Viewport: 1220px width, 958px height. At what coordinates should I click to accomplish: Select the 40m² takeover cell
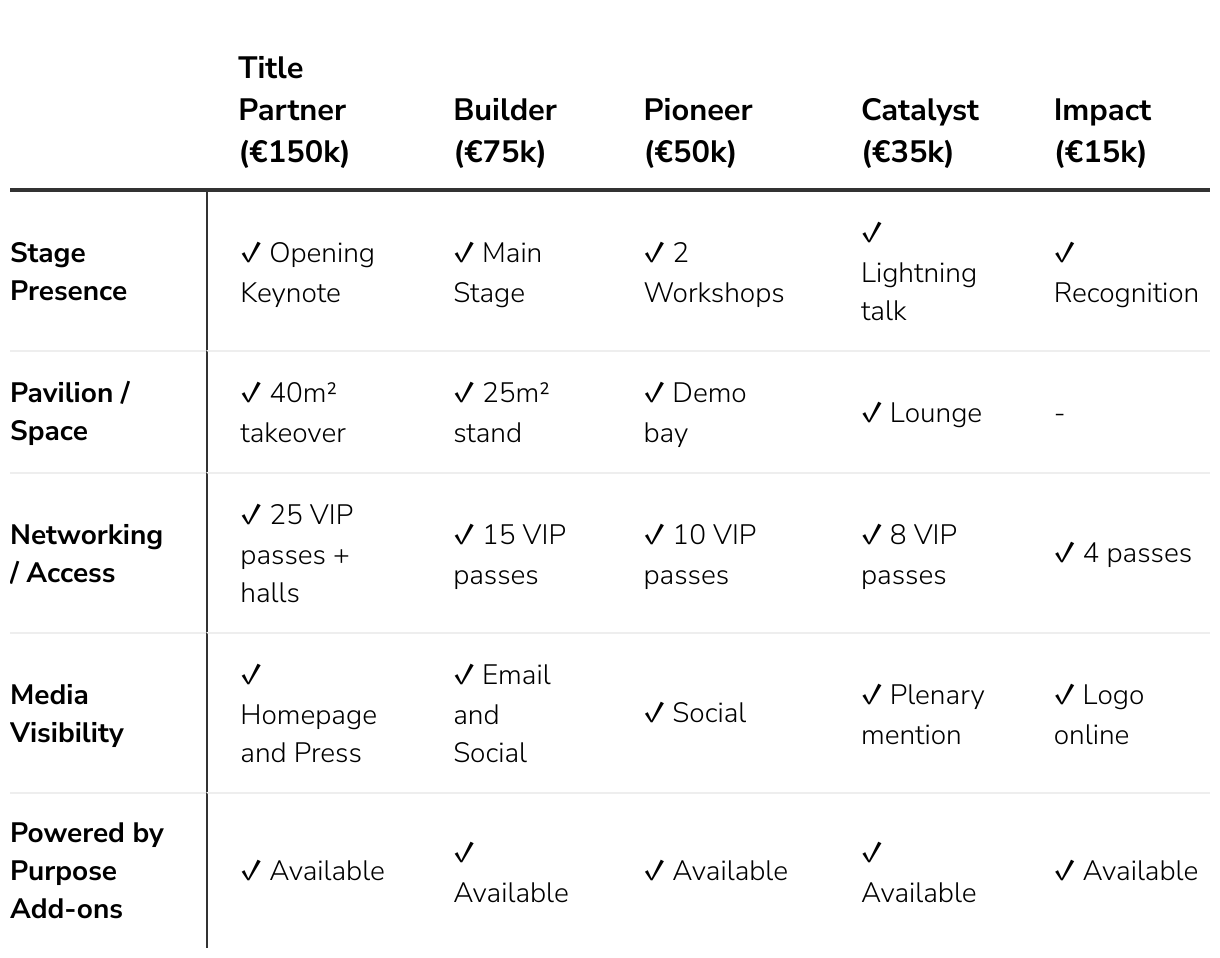293,412
